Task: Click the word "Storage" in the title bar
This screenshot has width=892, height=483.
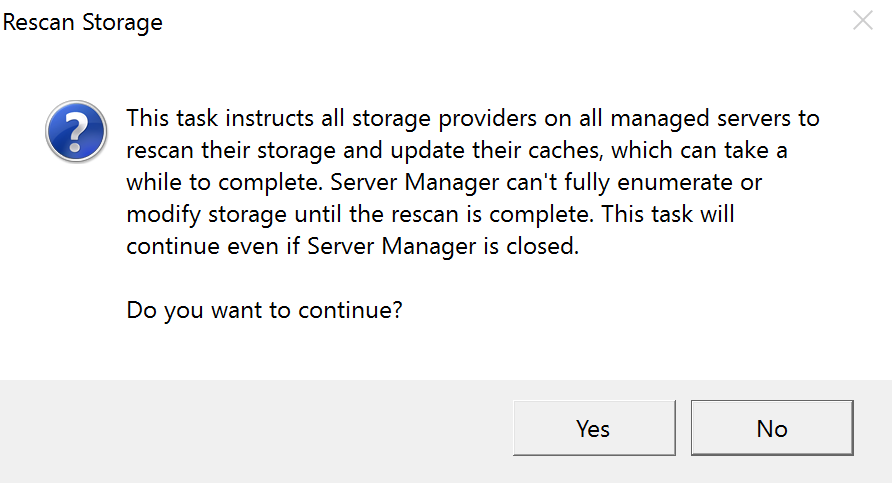Action: pyautogui.click(x=122, y=22)
